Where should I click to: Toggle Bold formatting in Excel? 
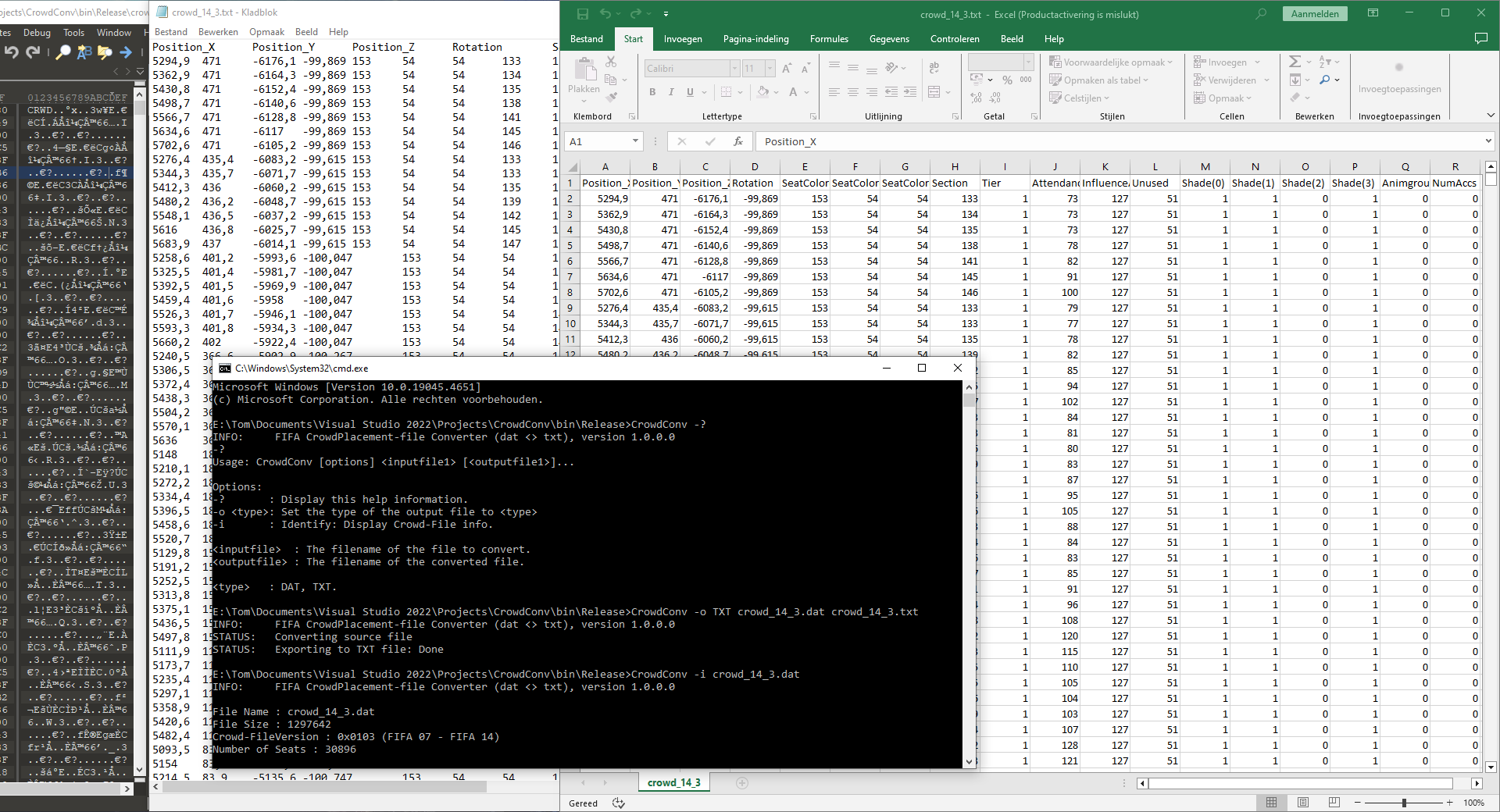(x=652, y=92)
